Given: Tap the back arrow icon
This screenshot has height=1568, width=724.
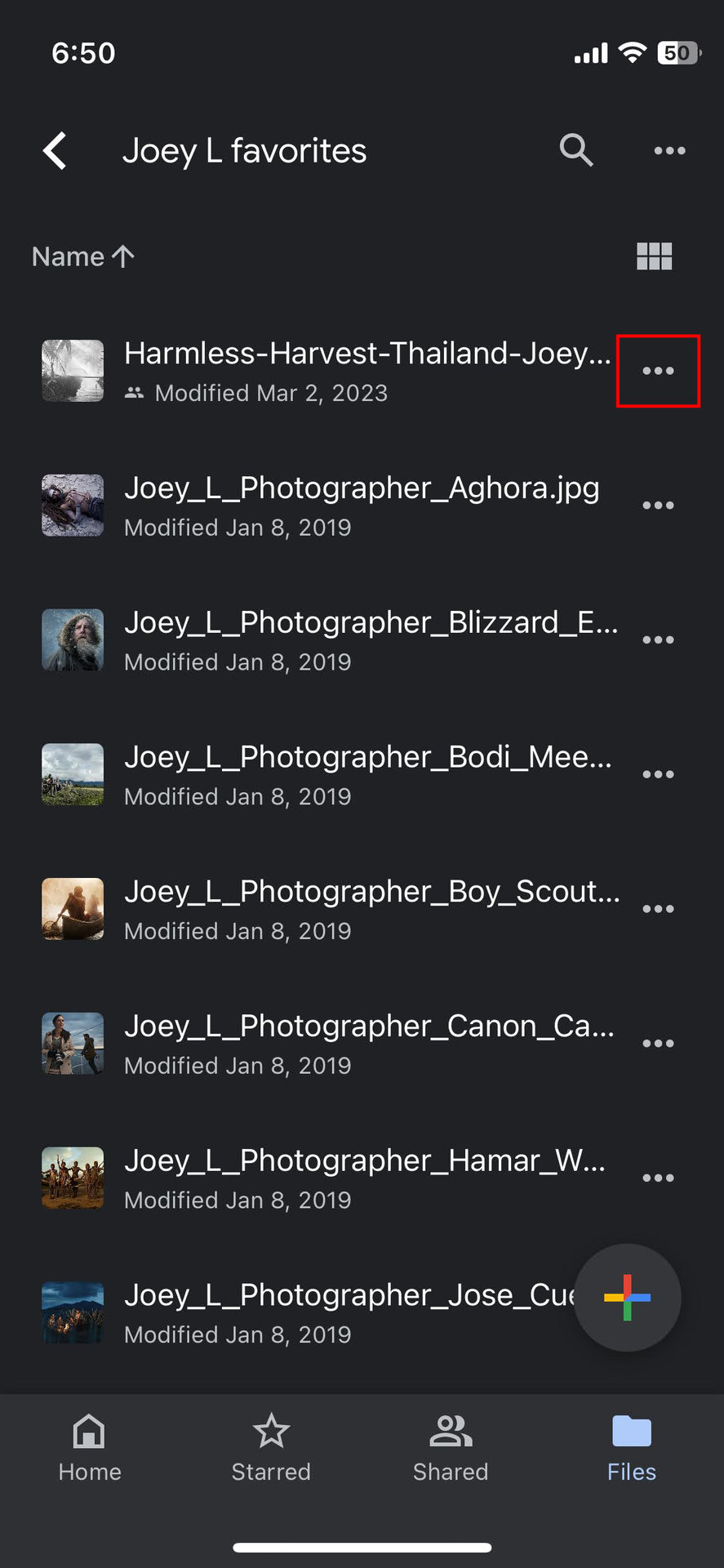Looking at the screenshot, I should [x=56, y=151].
